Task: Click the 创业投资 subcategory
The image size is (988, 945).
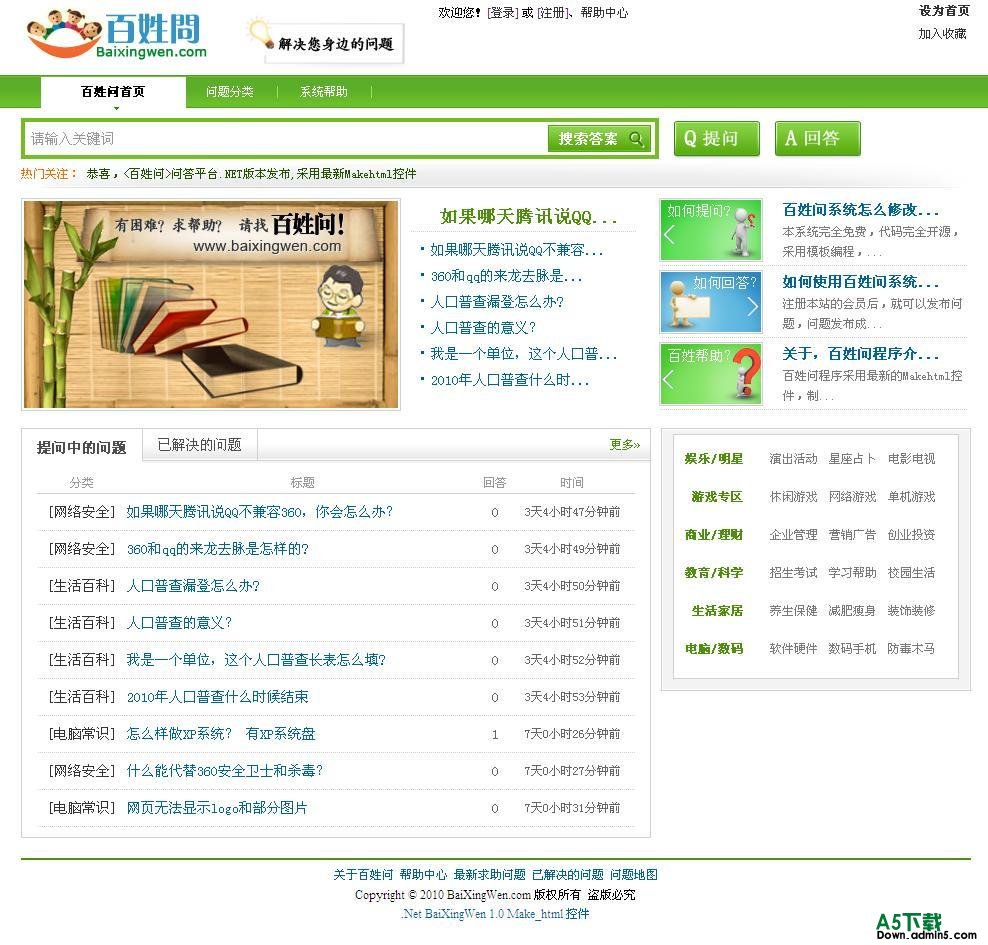Action: click(x=911, y=535)
